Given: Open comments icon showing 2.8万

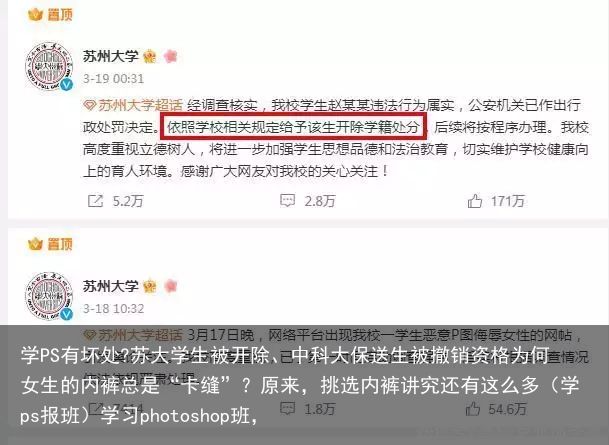Looking at the screenshot, I should (288, 201).
